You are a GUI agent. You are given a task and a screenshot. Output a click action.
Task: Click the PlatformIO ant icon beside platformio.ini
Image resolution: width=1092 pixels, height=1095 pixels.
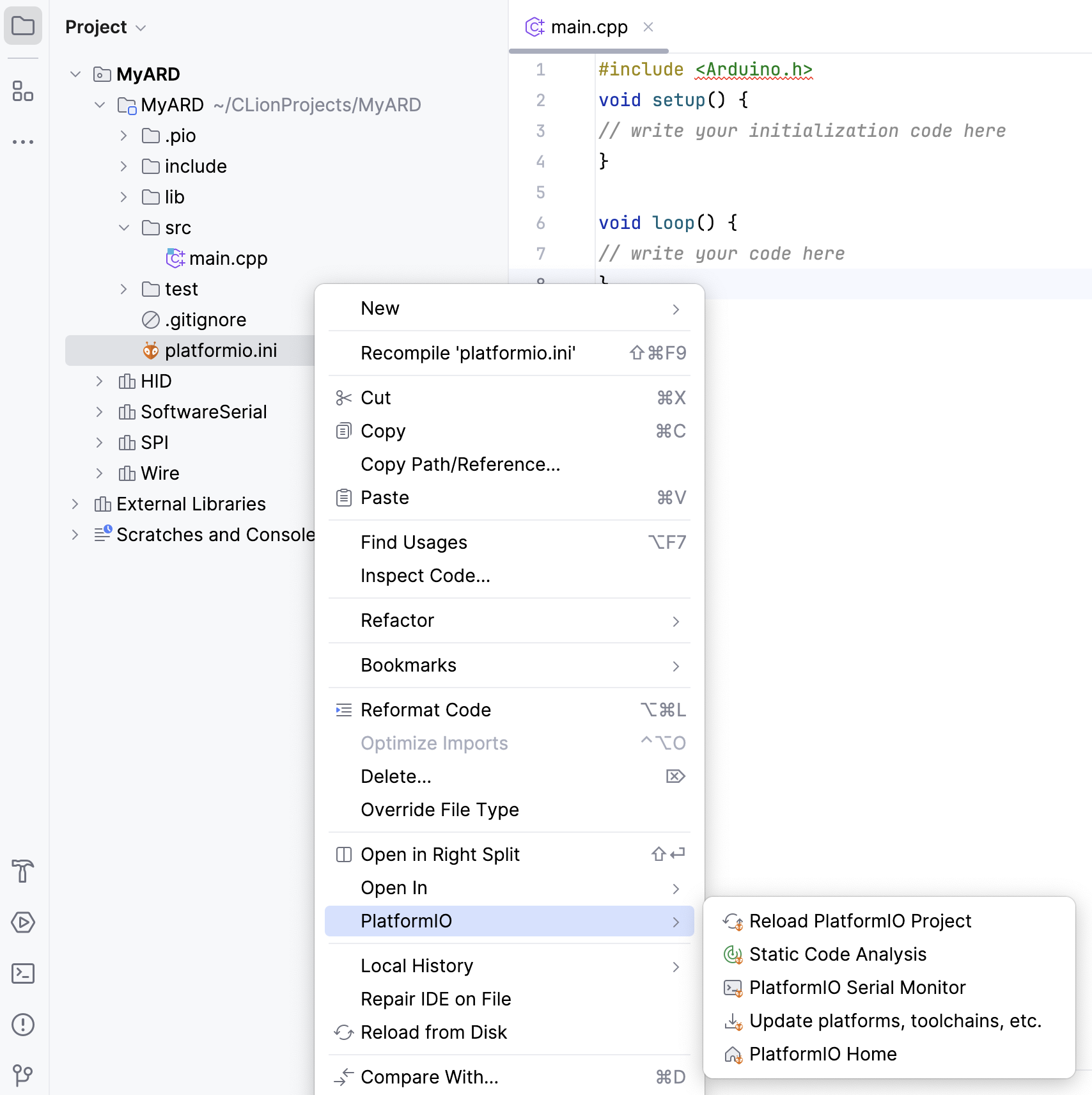[x=151, y=351]
